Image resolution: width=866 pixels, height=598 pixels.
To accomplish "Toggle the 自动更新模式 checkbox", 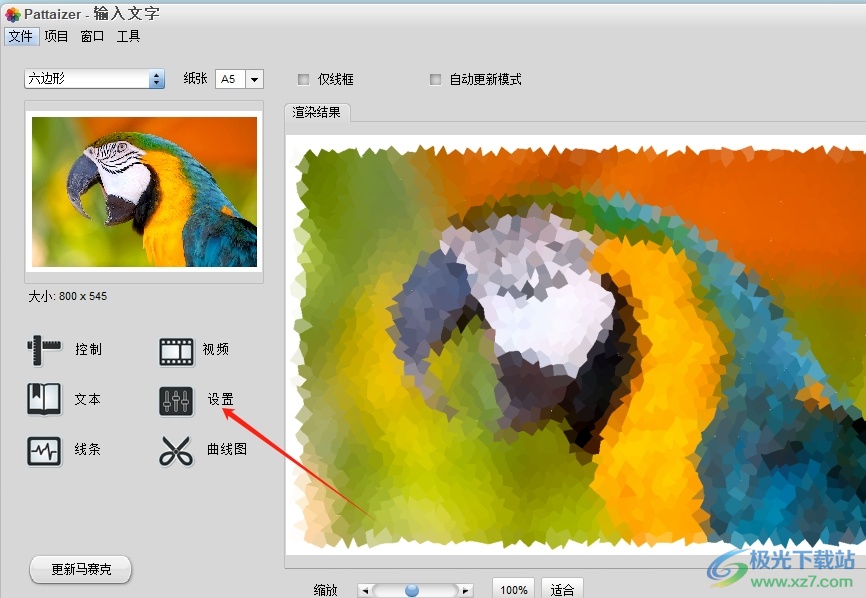I will coord(435,80).
